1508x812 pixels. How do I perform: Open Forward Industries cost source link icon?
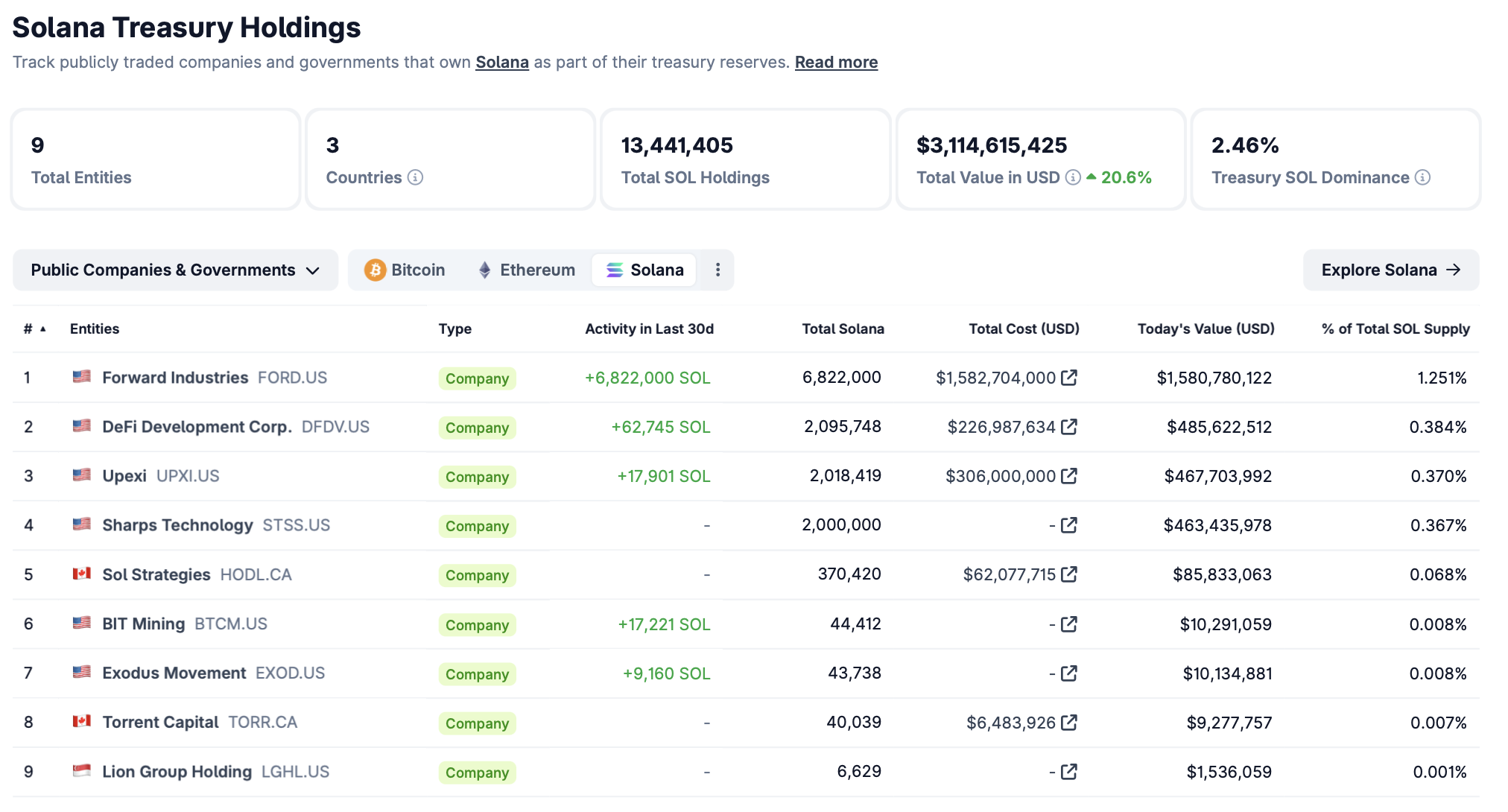(1069, 378)
